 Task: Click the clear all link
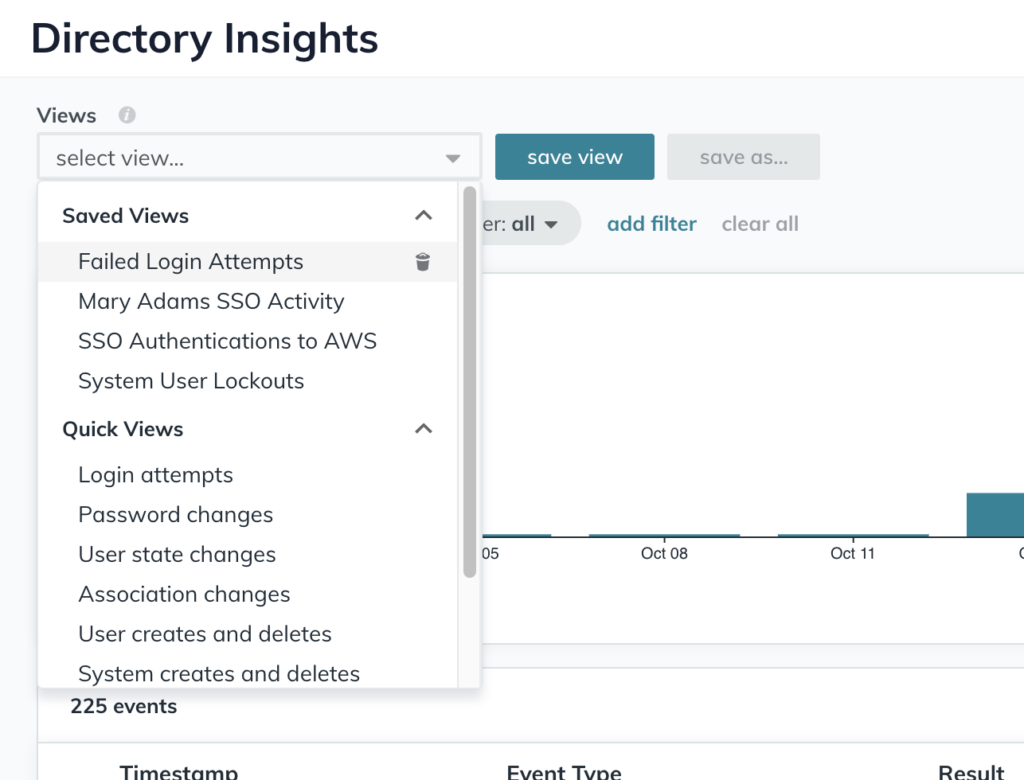click(760, 224)
